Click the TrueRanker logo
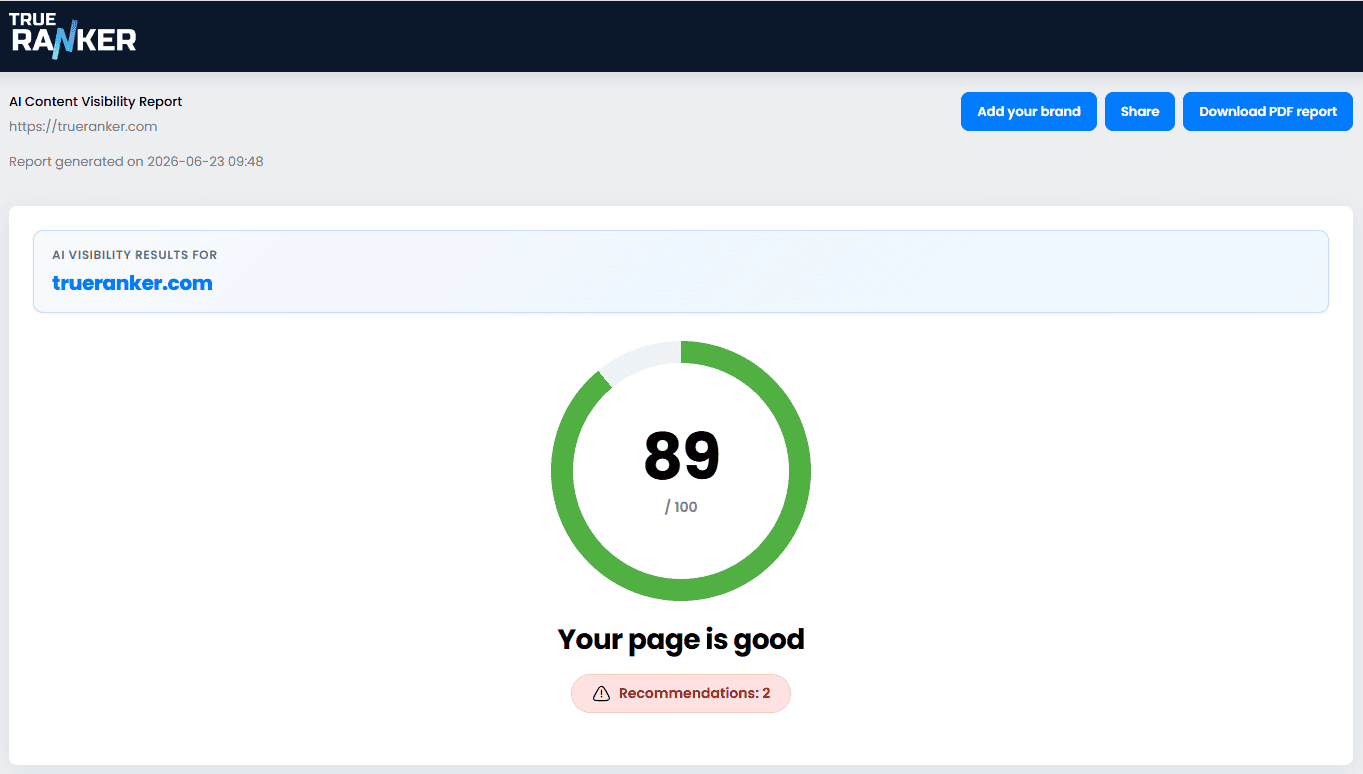This screenshot has width=1363, height=774. [x=73, y=35]
